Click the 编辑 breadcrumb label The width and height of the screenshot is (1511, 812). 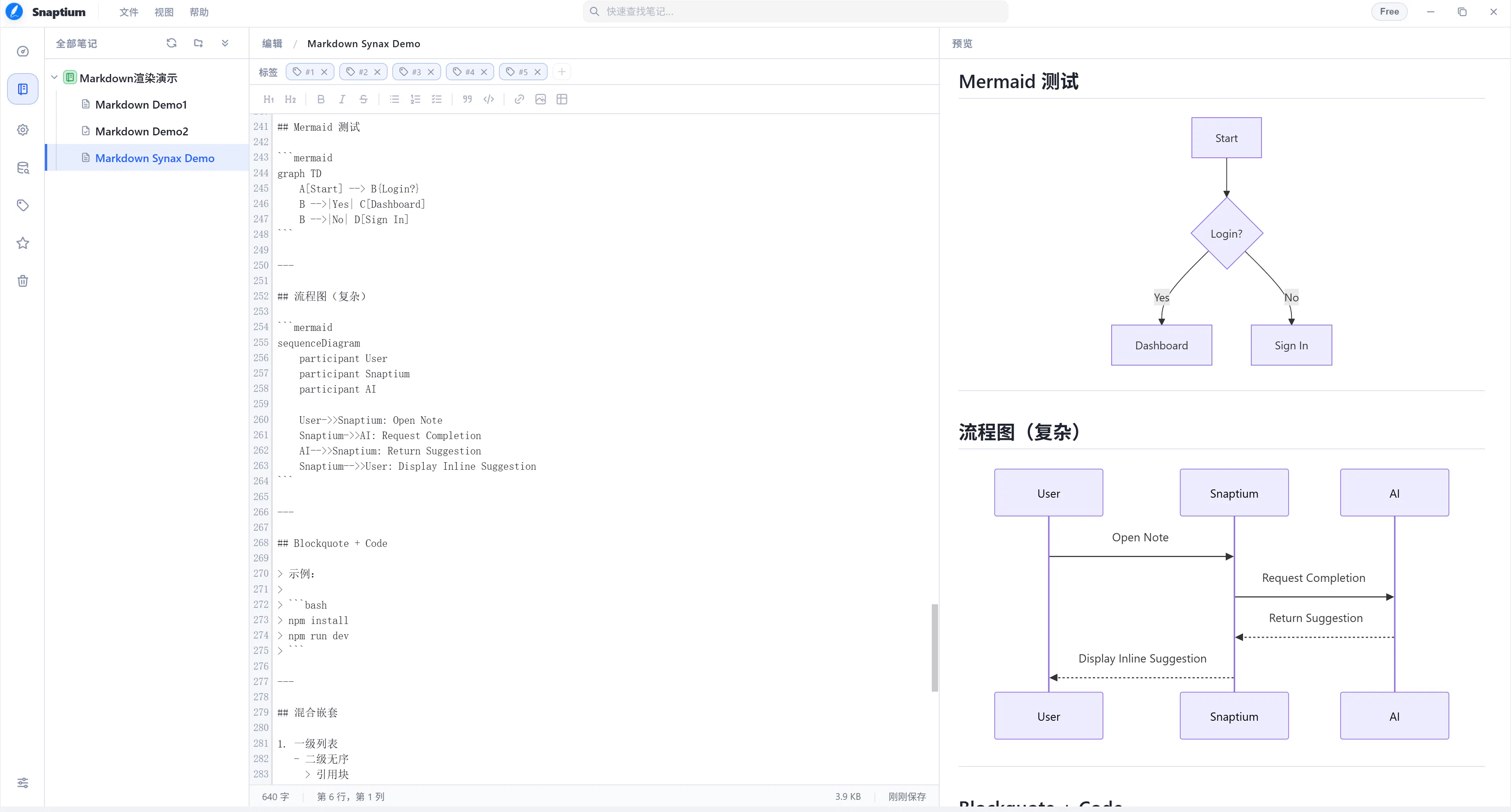click(x=272, y=43)
